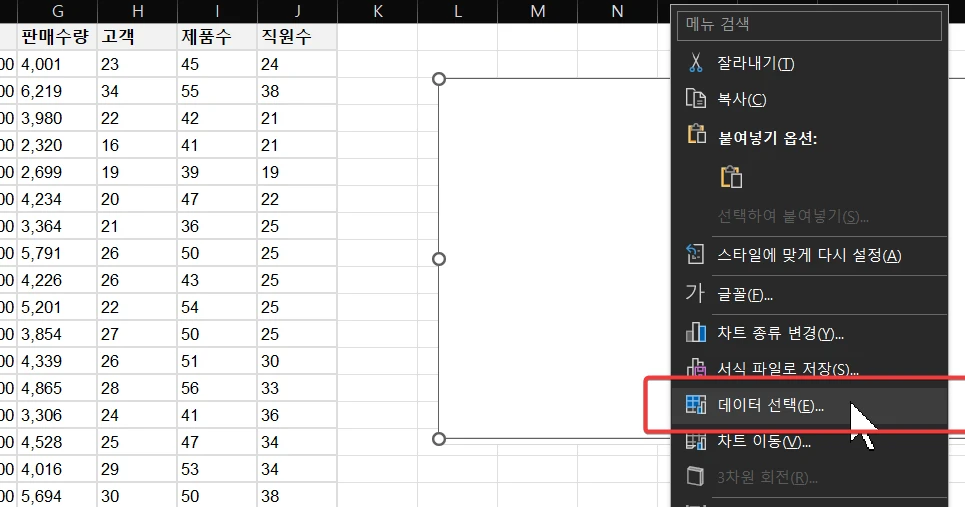Click inside the 메뉴 검색 search box

810,25
